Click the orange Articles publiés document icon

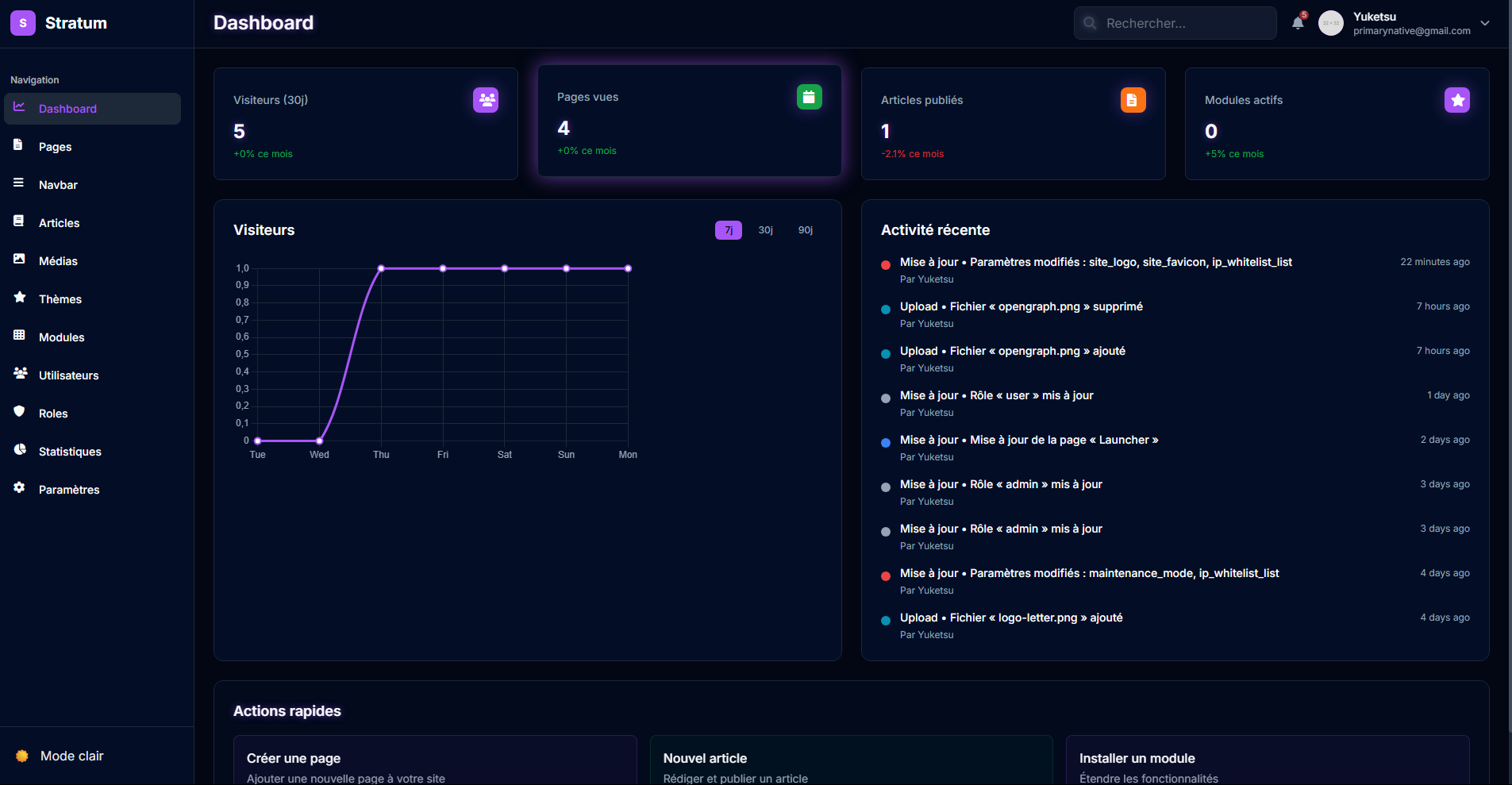1133,100
